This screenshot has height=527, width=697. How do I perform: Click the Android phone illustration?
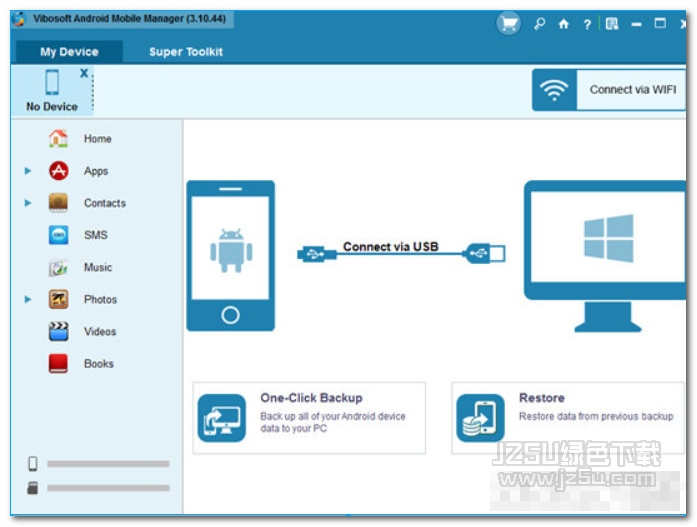click(230, 256)
